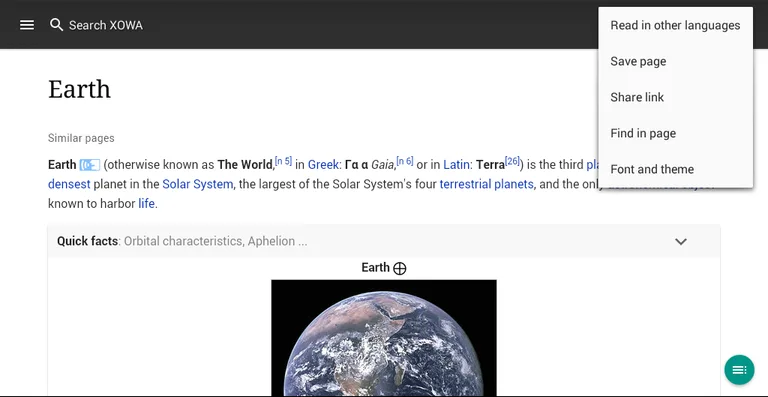Screen dimensions: 768x397
Task: Click the Earth symbol beside infobox title
Action: click(400, 268)
